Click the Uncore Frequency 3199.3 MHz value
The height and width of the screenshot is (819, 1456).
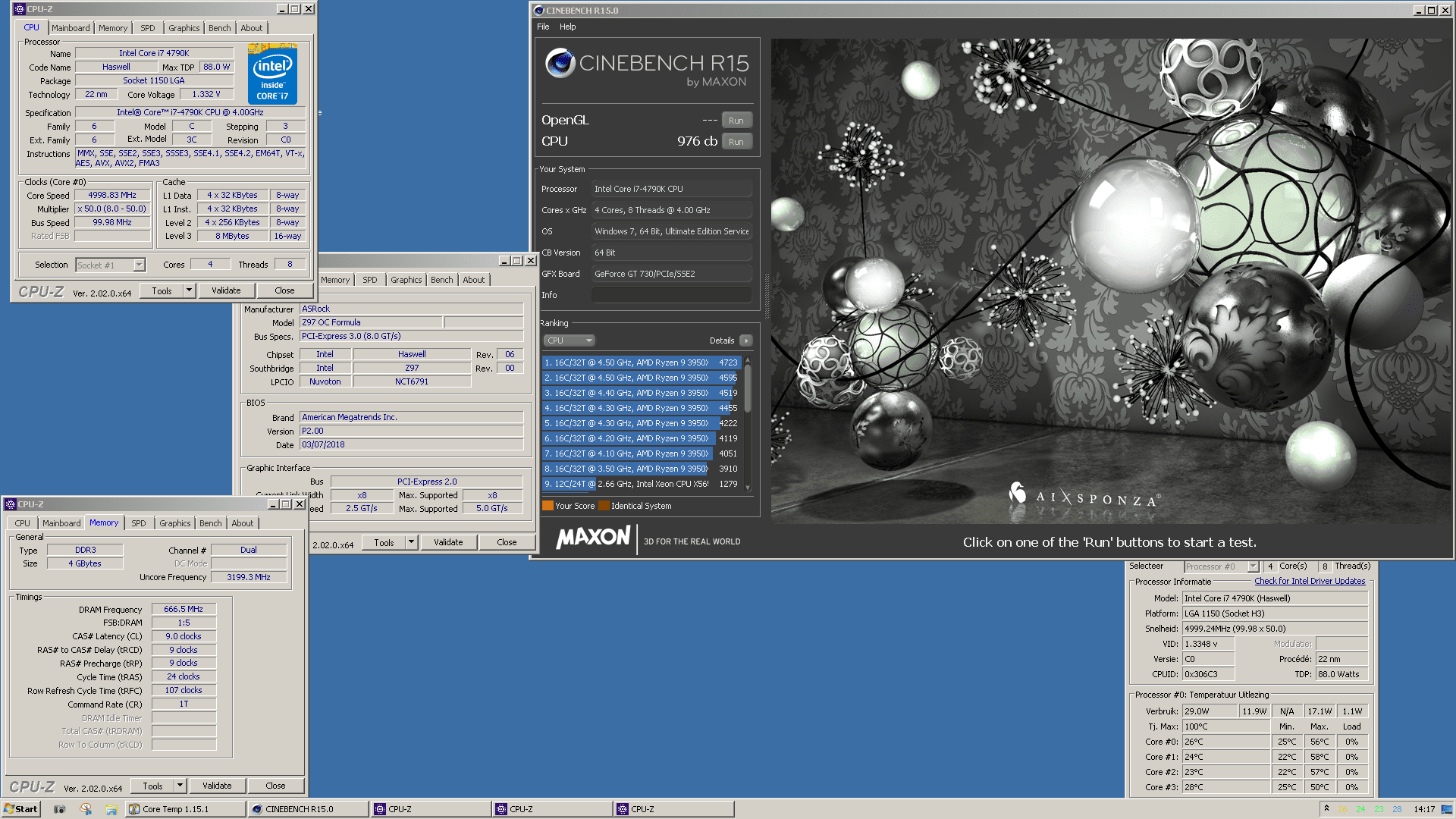pos(249,577)
